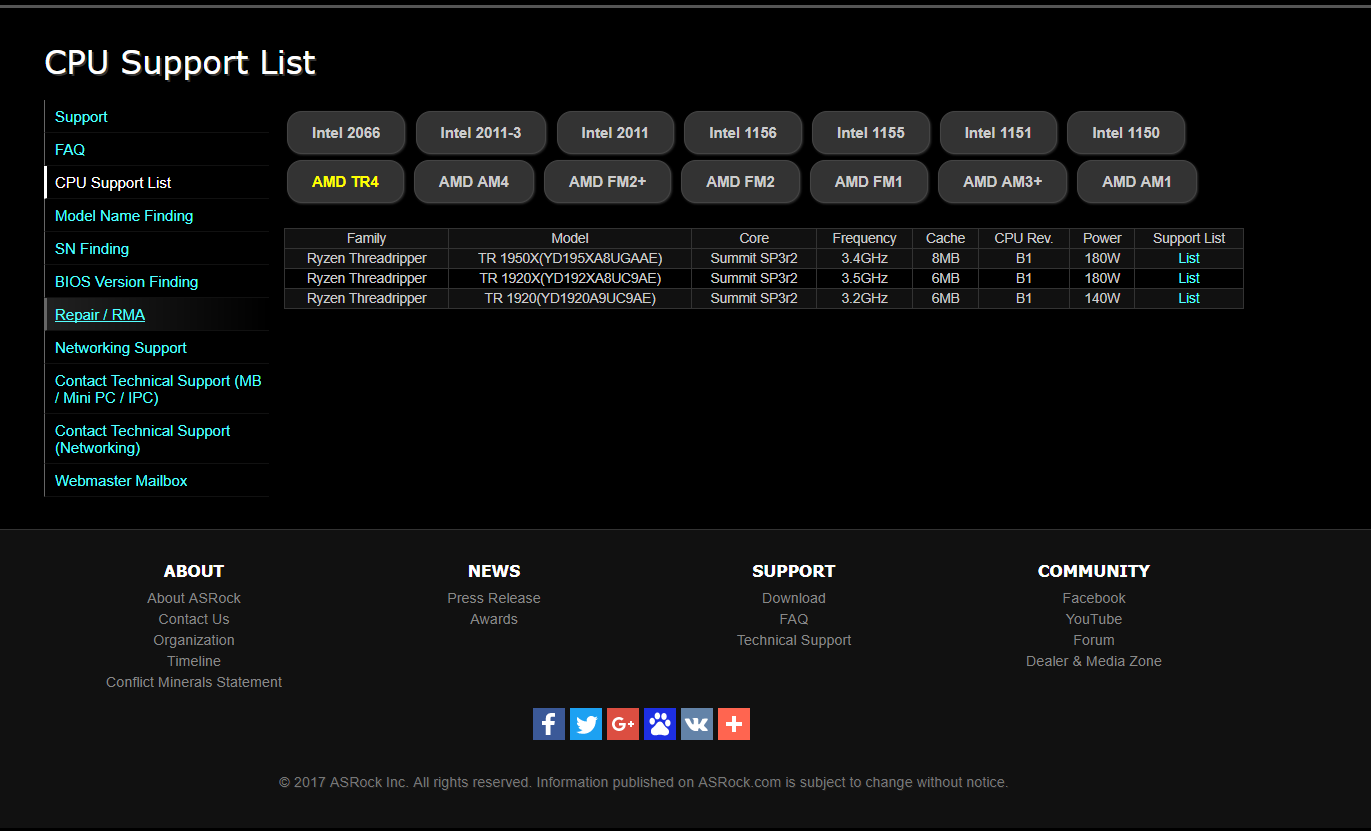Click the Model column header
The width and height of the screenshot is (1371, 831).
tap(570, 238)
